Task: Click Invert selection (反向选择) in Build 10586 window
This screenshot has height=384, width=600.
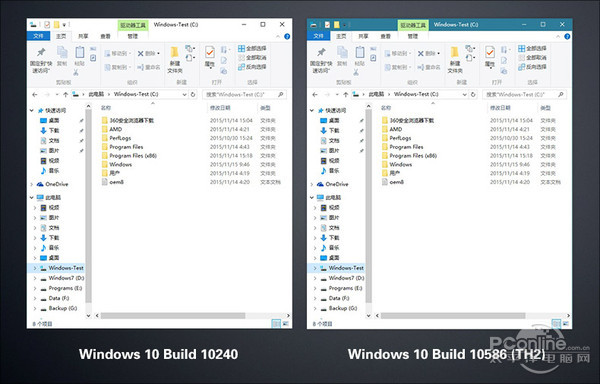Action: (532, 67)
